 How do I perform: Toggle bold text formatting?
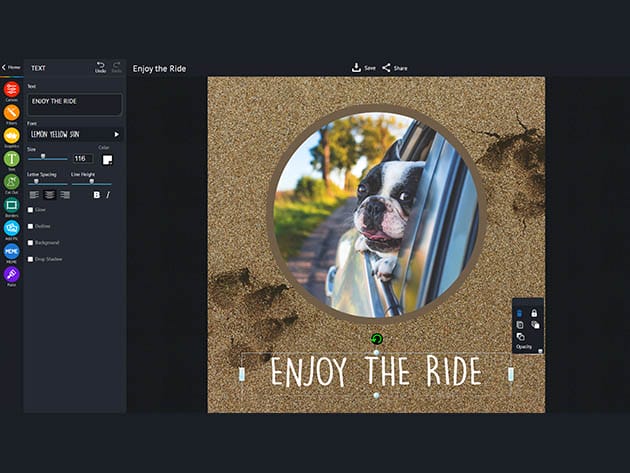click(97, 195)
